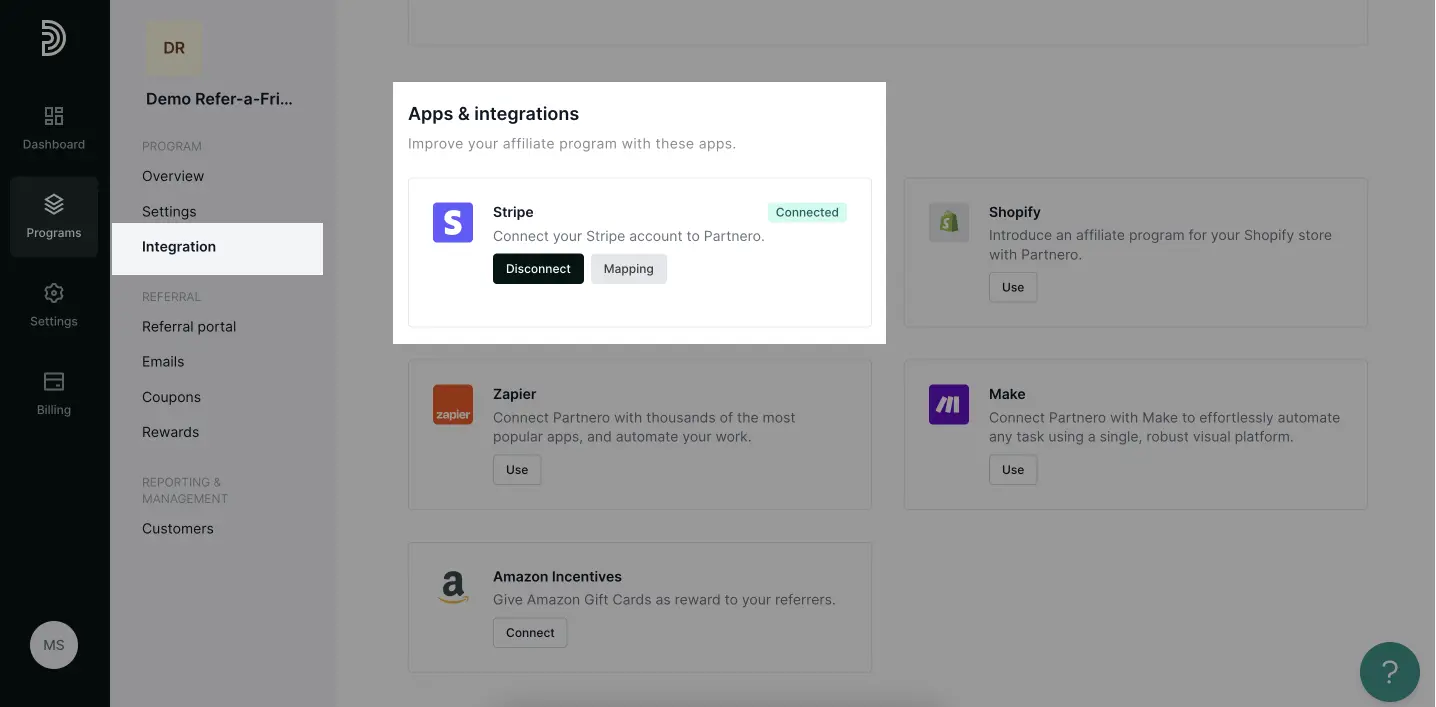Click the Stripe logo icon
This screenshot has width=1436, height=707.
pyautogui.click(x=453, y=222)
